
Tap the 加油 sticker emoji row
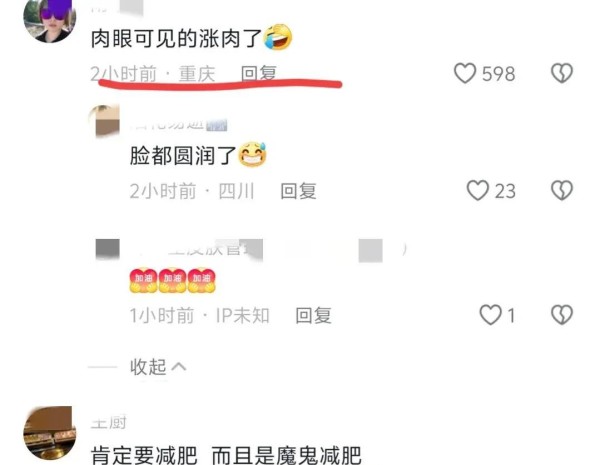click(x=173, y=280)
